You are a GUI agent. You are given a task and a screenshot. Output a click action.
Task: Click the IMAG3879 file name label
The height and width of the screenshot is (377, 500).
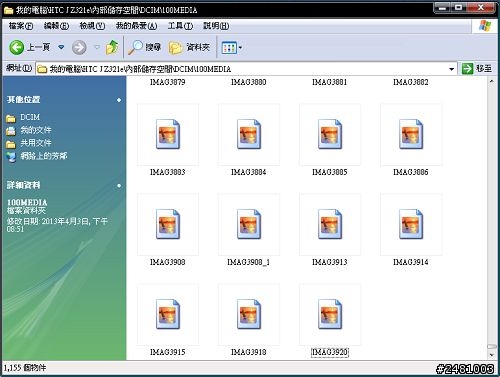pos(168,82)
